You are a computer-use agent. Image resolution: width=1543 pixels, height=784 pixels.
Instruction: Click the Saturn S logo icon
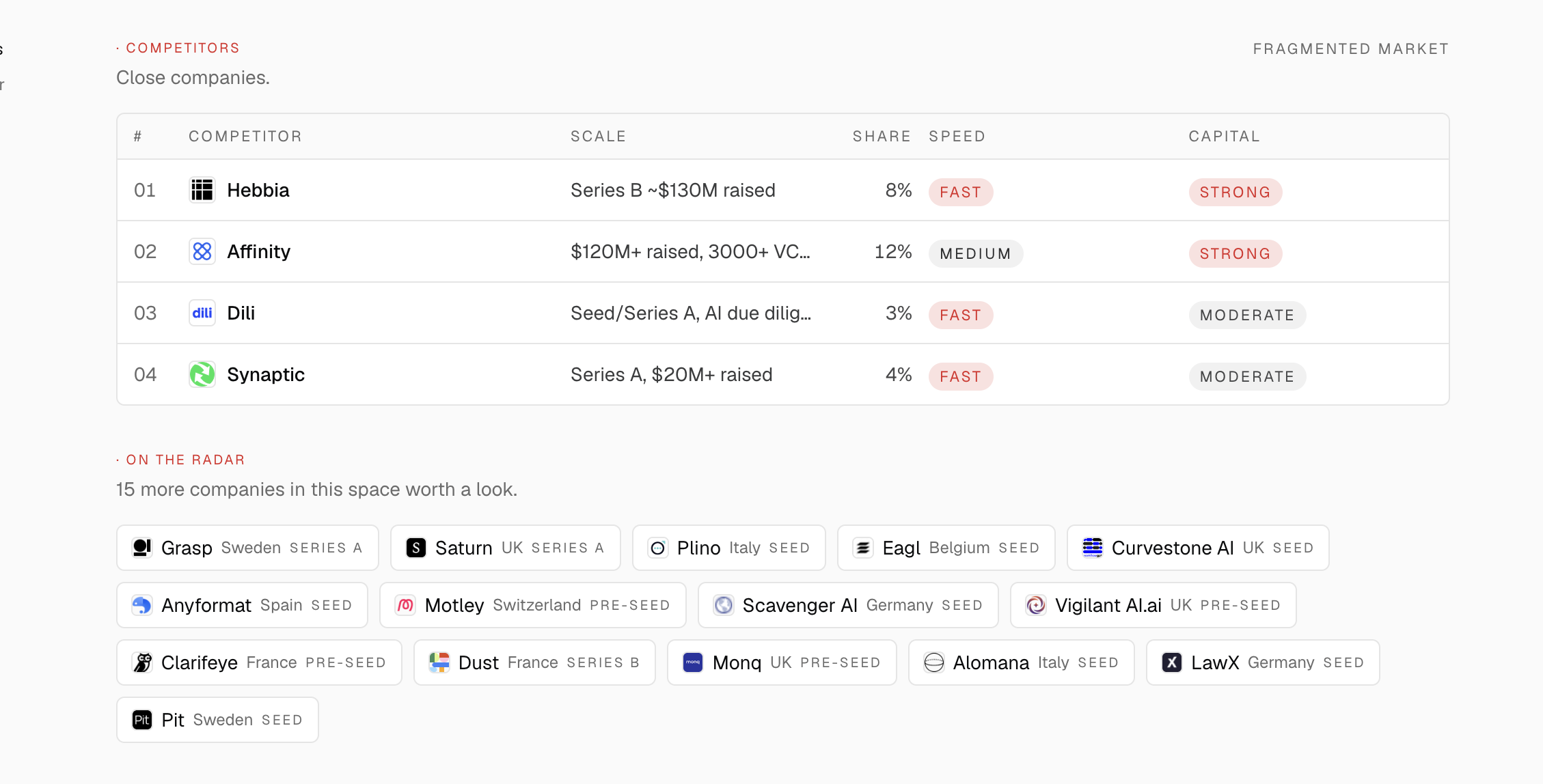[416, 548]
